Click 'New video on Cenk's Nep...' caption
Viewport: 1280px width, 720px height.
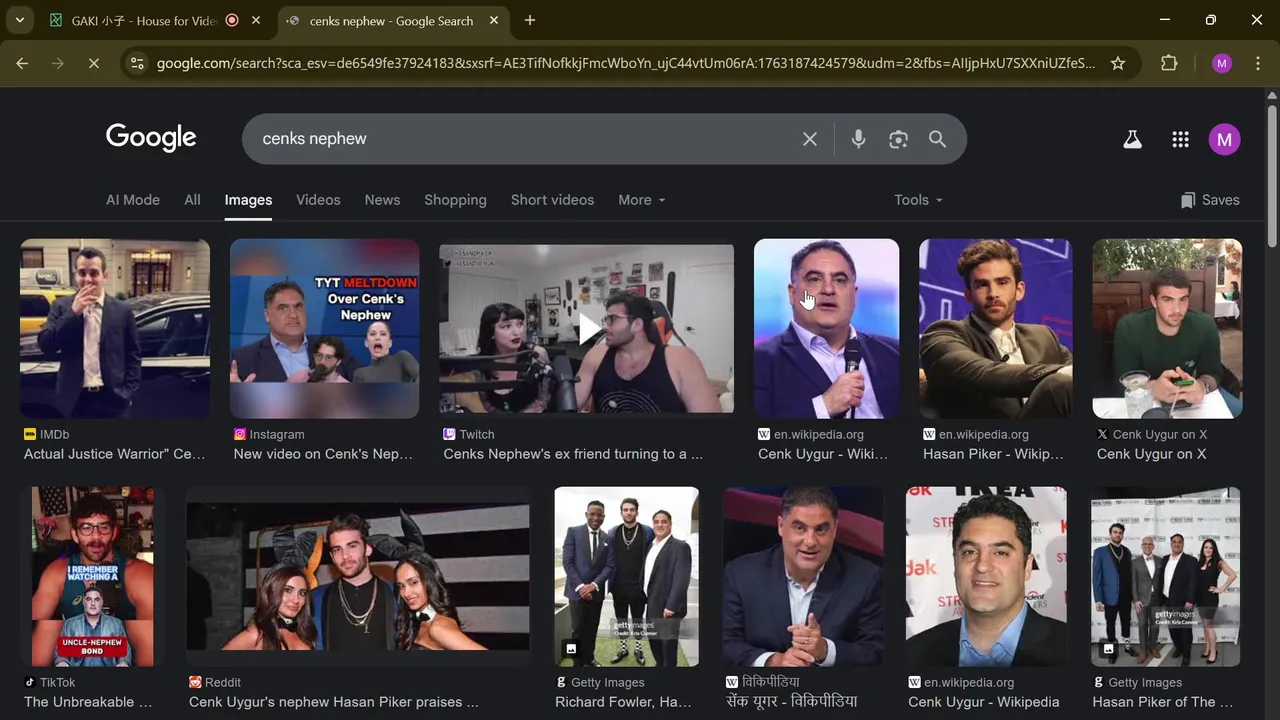[x=323, y=454]
